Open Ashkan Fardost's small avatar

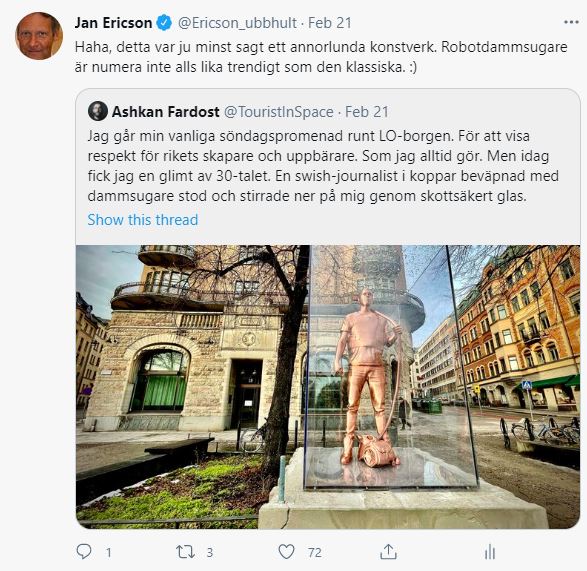(98, 111)
